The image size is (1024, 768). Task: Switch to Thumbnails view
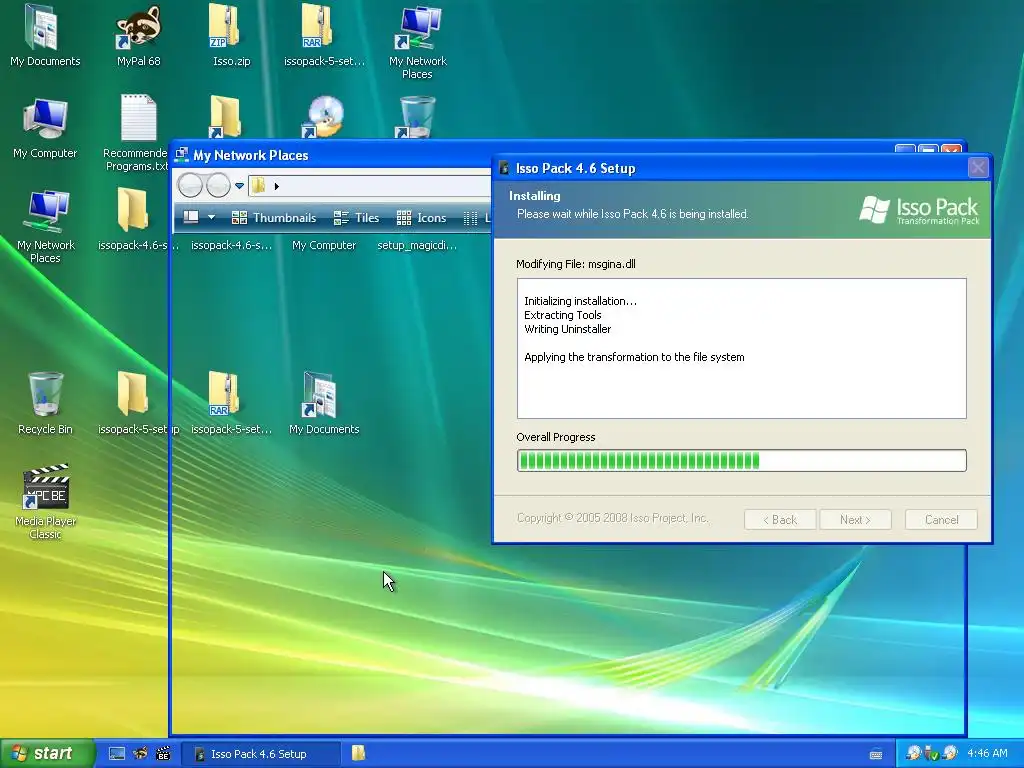coord(274,217)
